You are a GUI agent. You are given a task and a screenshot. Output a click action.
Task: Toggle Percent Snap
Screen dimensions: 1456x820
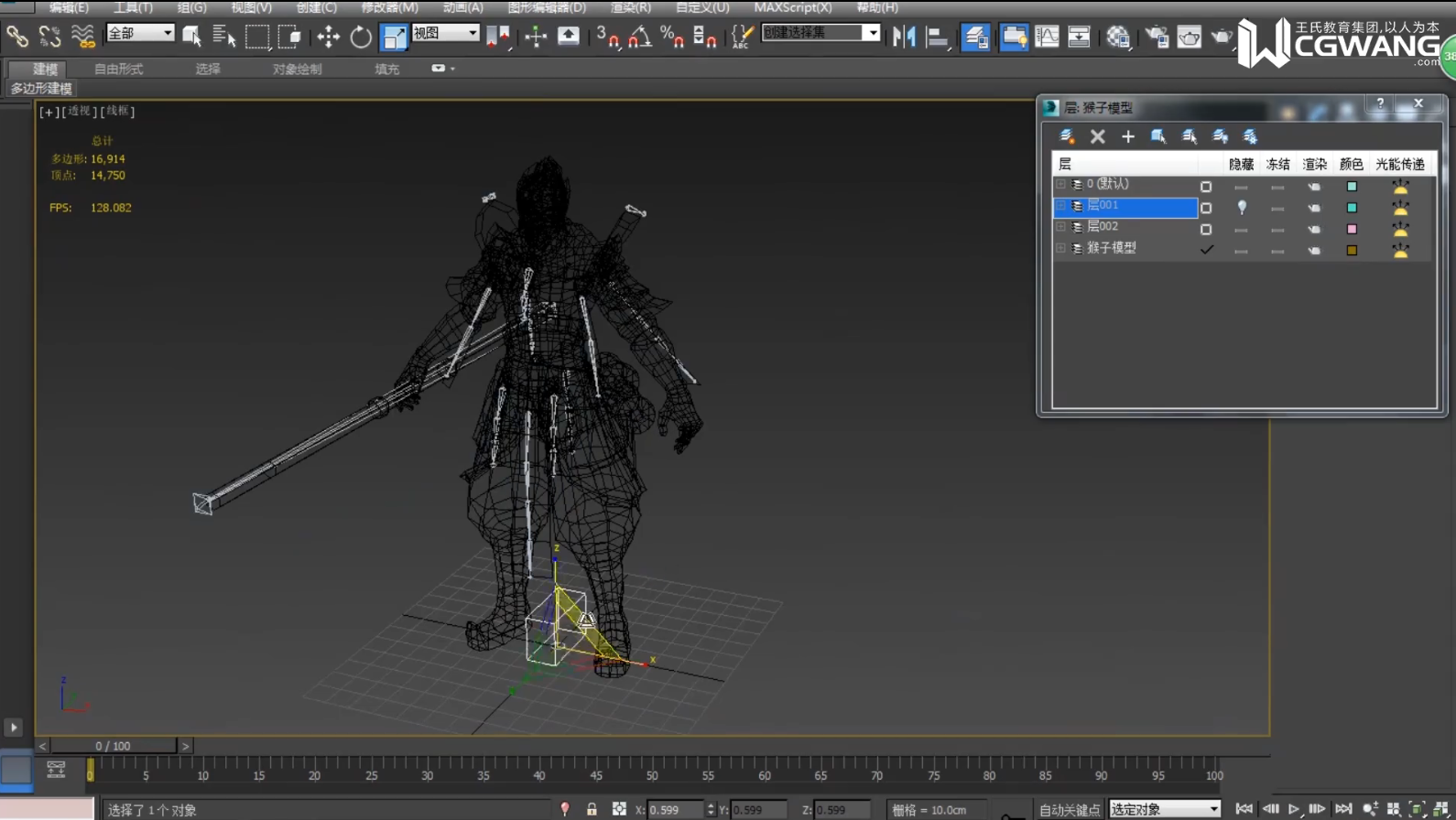click(672, 37)
